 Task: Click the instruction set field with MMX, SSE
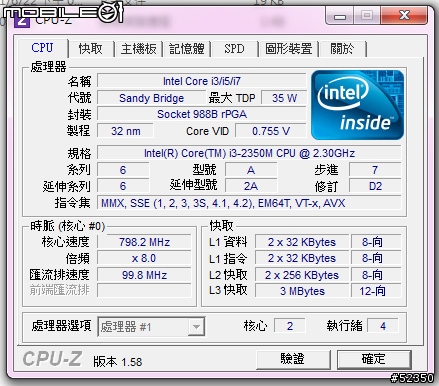(249, 203)
